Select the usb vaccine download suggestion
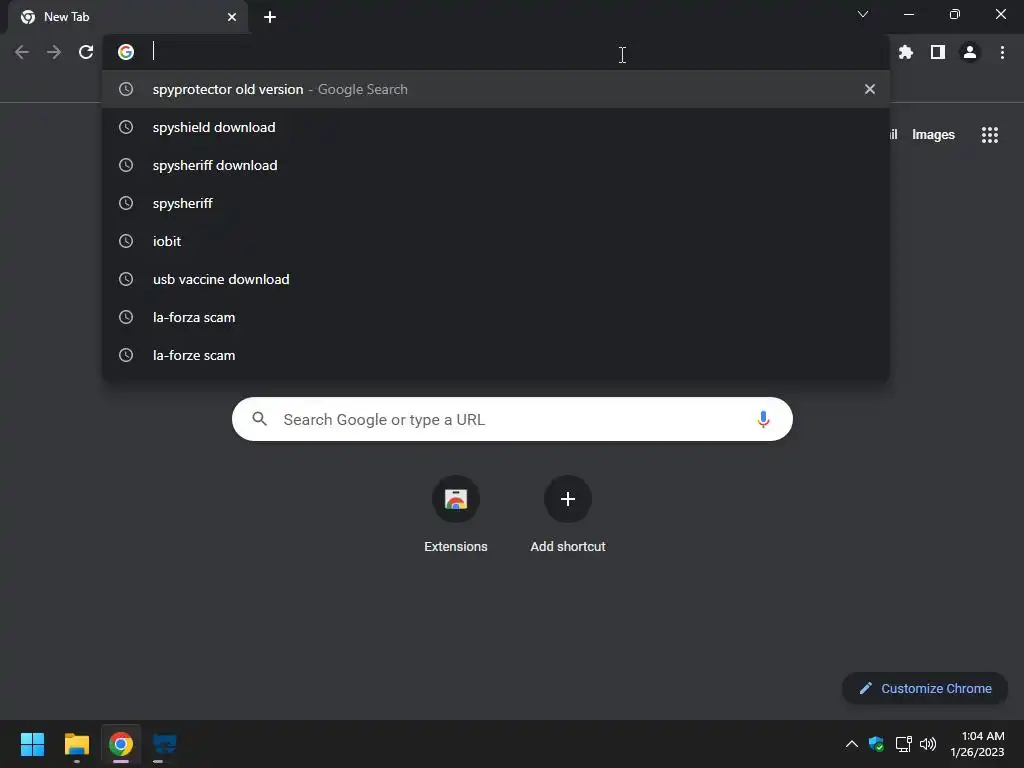Viewport: 1024px width, 768px height. coord(496,279)
